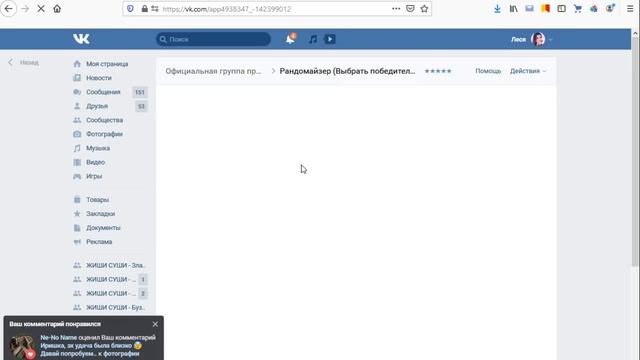640x360 pixels.
Task: Click the tracking protection shield icon
Action: (130, 9)
